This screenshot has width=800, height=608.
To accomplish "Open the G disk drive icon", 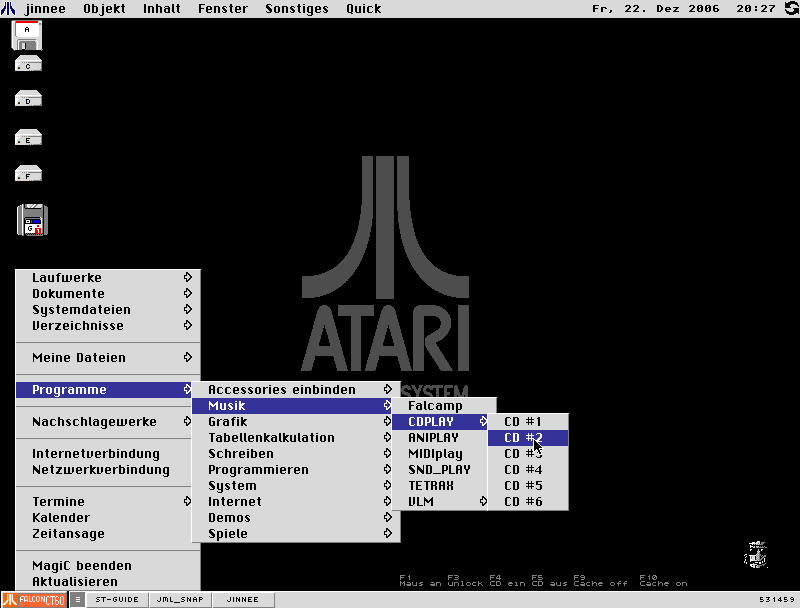I will tap(32, 220).
